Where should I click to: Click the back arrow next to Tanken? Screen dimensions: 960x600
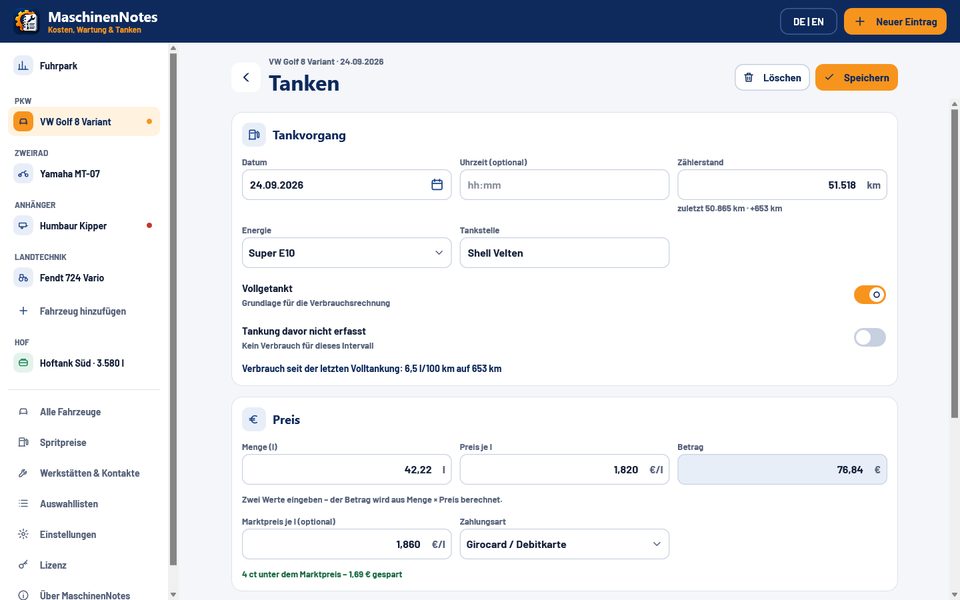246,77
